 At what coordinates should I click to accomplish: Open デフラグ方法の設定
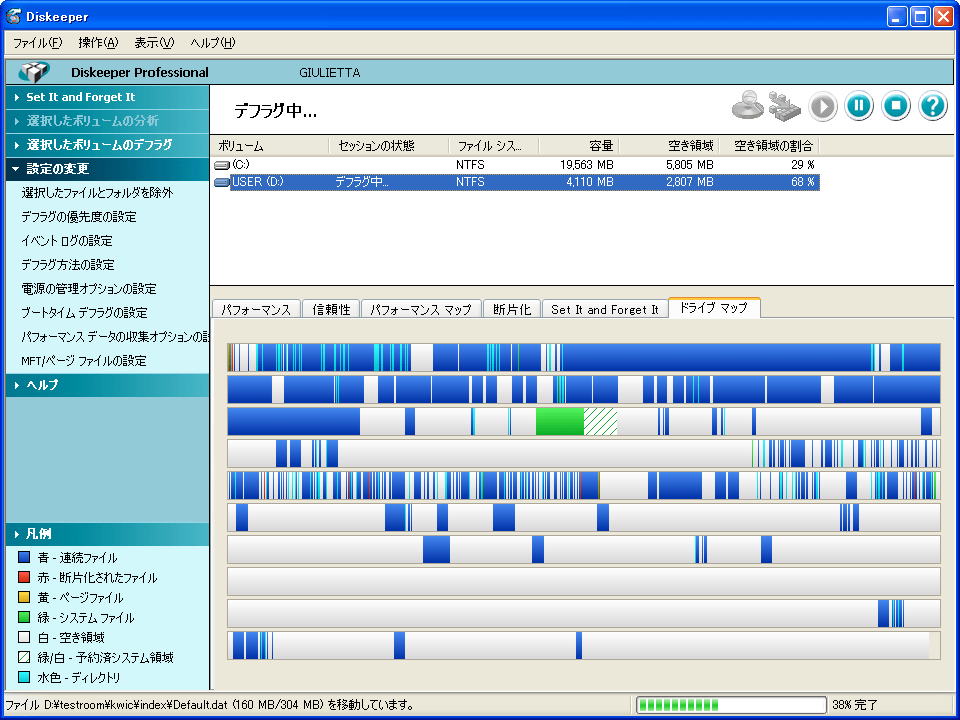pos(68,264)
